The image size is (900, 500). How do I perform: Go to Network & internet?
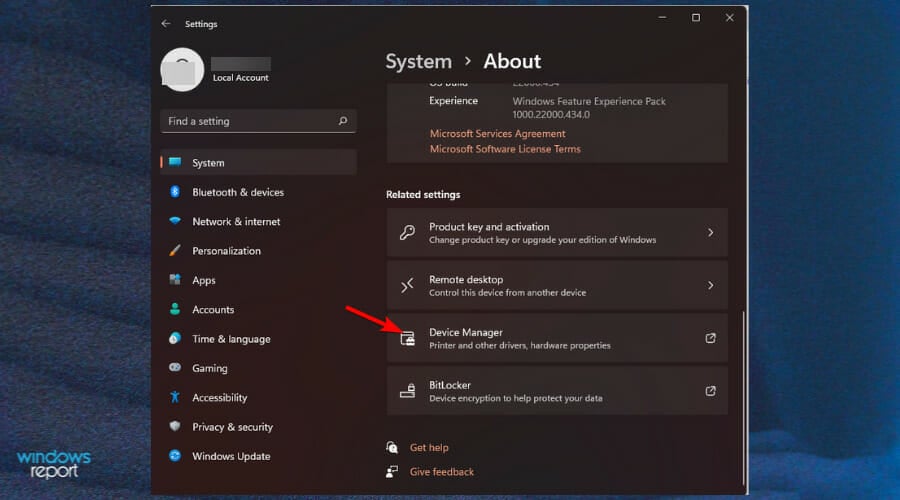pos(258,221)
